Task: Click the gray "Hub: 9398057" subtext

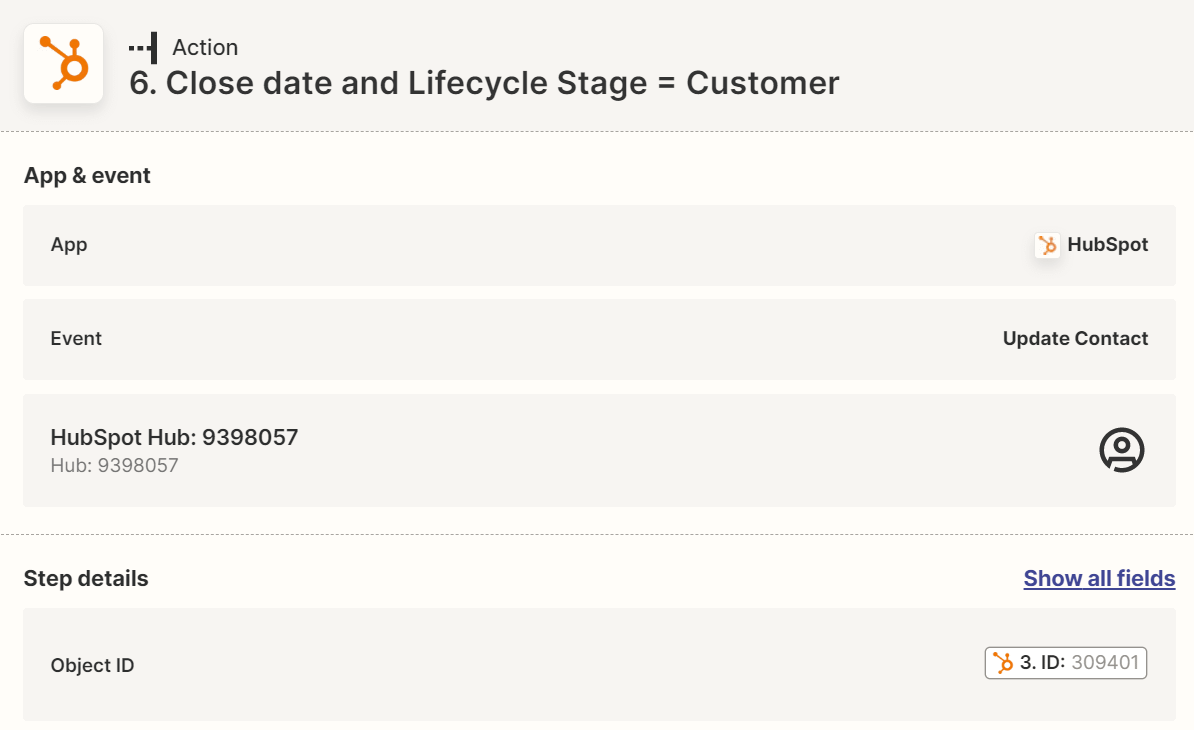Action: (x=114, y=465)
